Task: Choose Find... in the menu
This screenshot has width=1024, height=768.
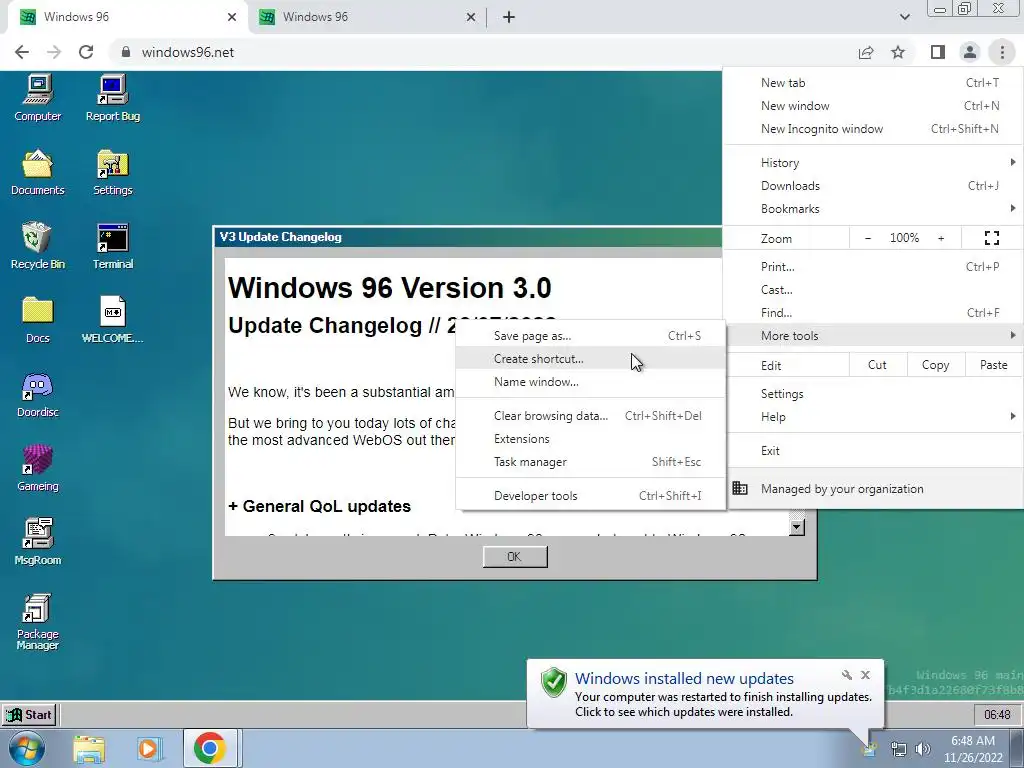Action: pos(874,313)
